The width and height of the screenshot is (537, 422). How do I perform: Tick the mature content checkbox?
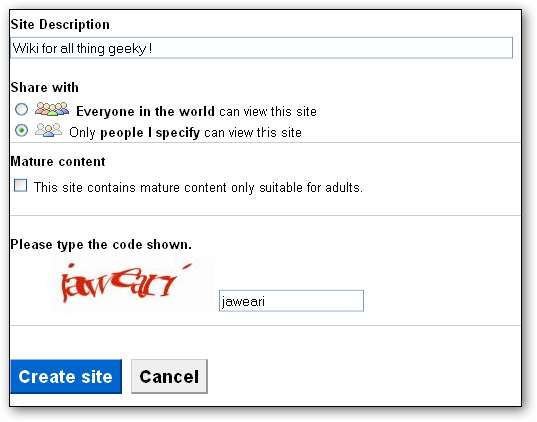[20, 185]
